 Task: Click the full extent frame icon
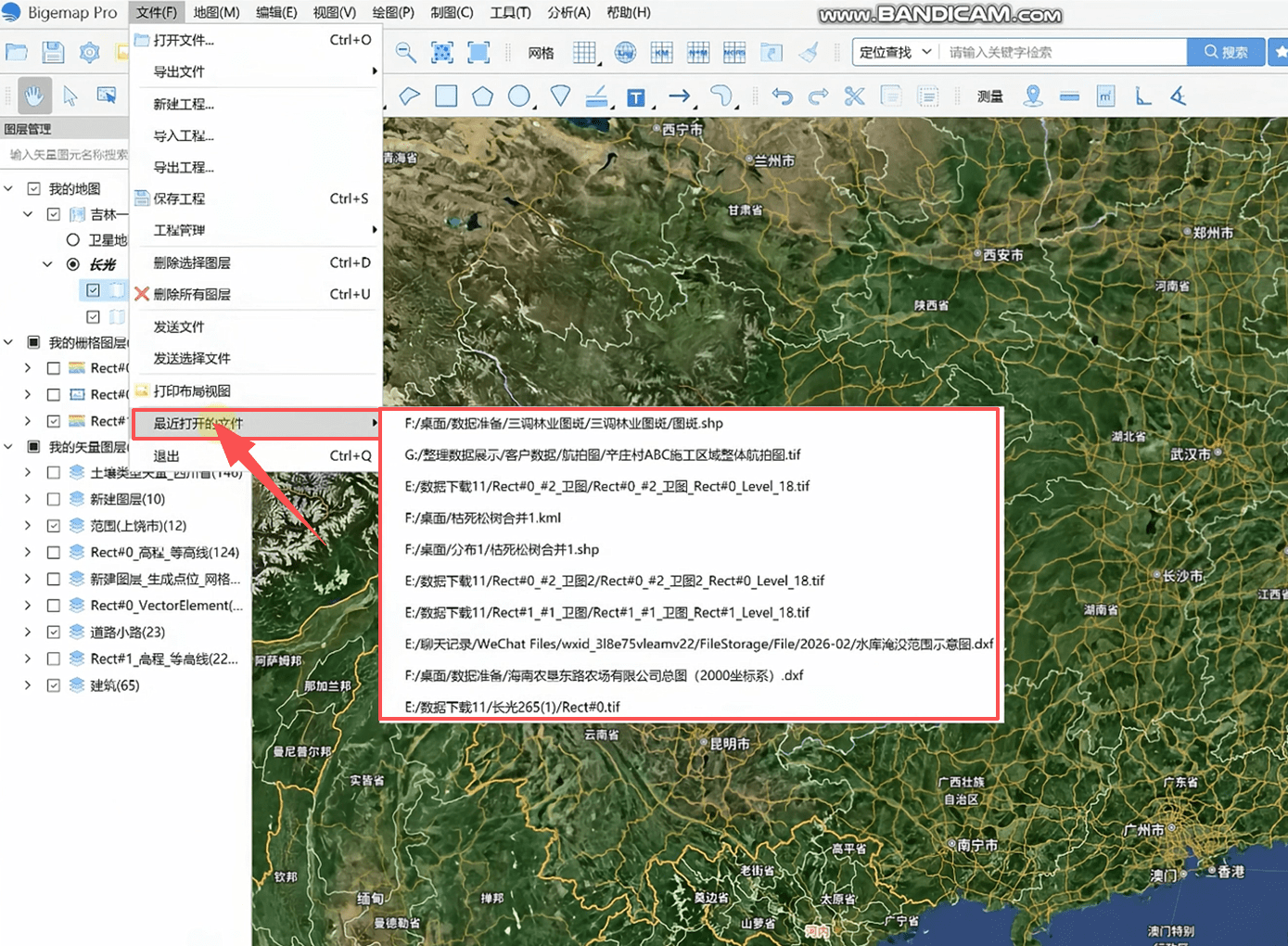point(478,53)
